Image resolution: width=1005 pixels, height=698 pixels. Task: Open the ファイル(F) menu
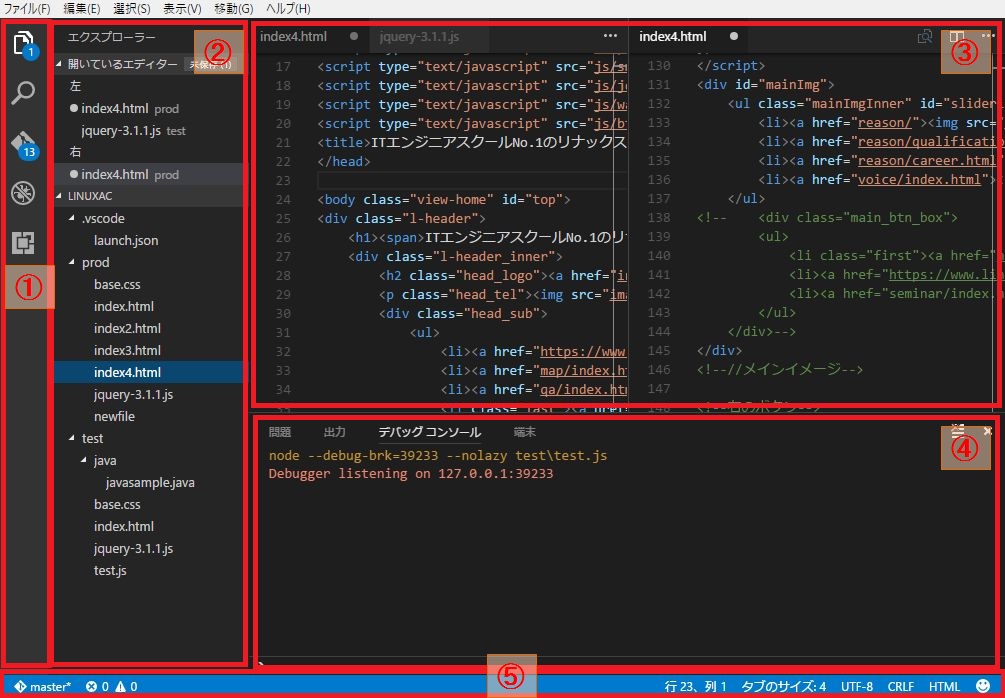pos(27,8)
